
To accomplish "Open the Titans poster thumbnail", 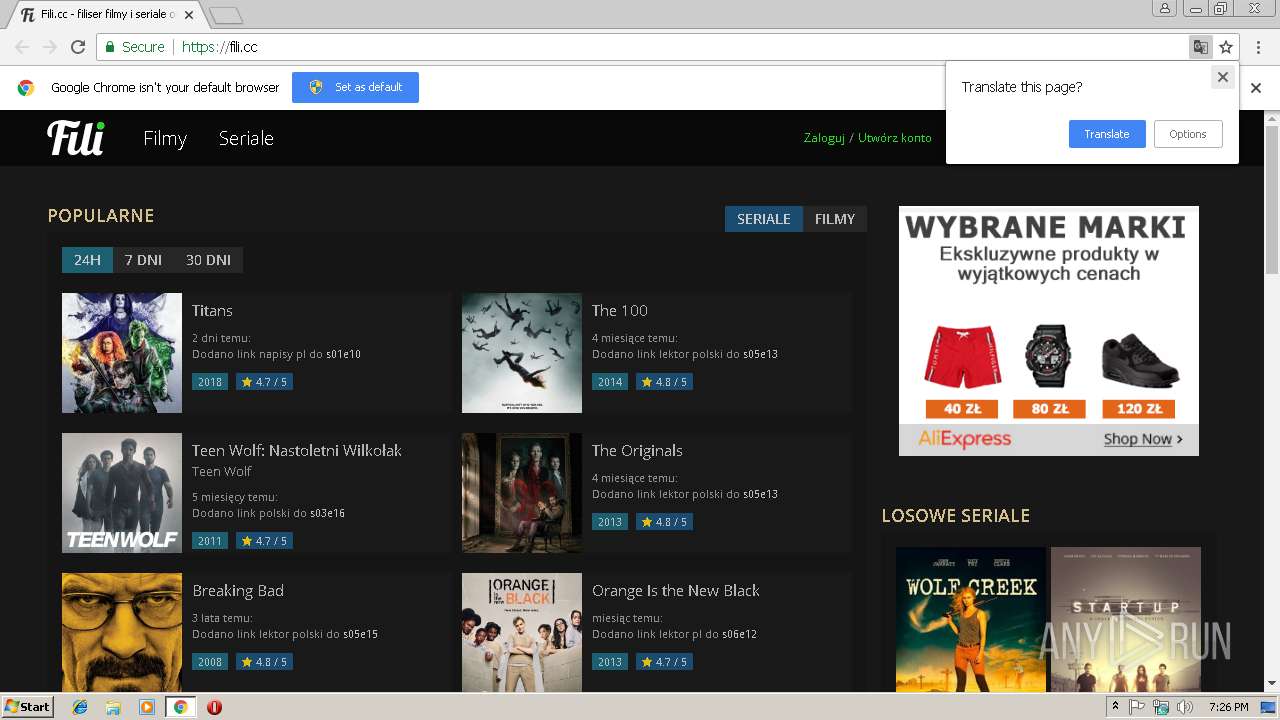I will point(122,353).
